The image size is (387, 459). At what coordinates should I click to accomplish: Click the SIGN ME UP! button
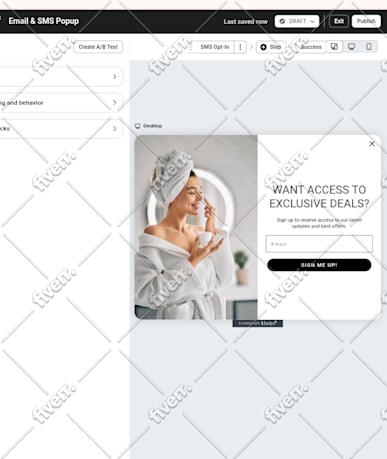pos(319,265)
